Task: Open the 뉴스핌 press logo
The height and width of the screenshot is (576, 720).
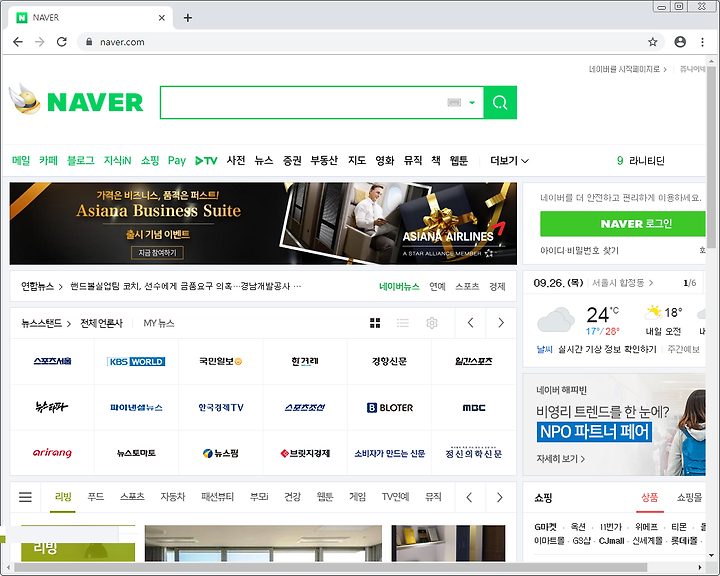Action: click(x=221, y=453)
